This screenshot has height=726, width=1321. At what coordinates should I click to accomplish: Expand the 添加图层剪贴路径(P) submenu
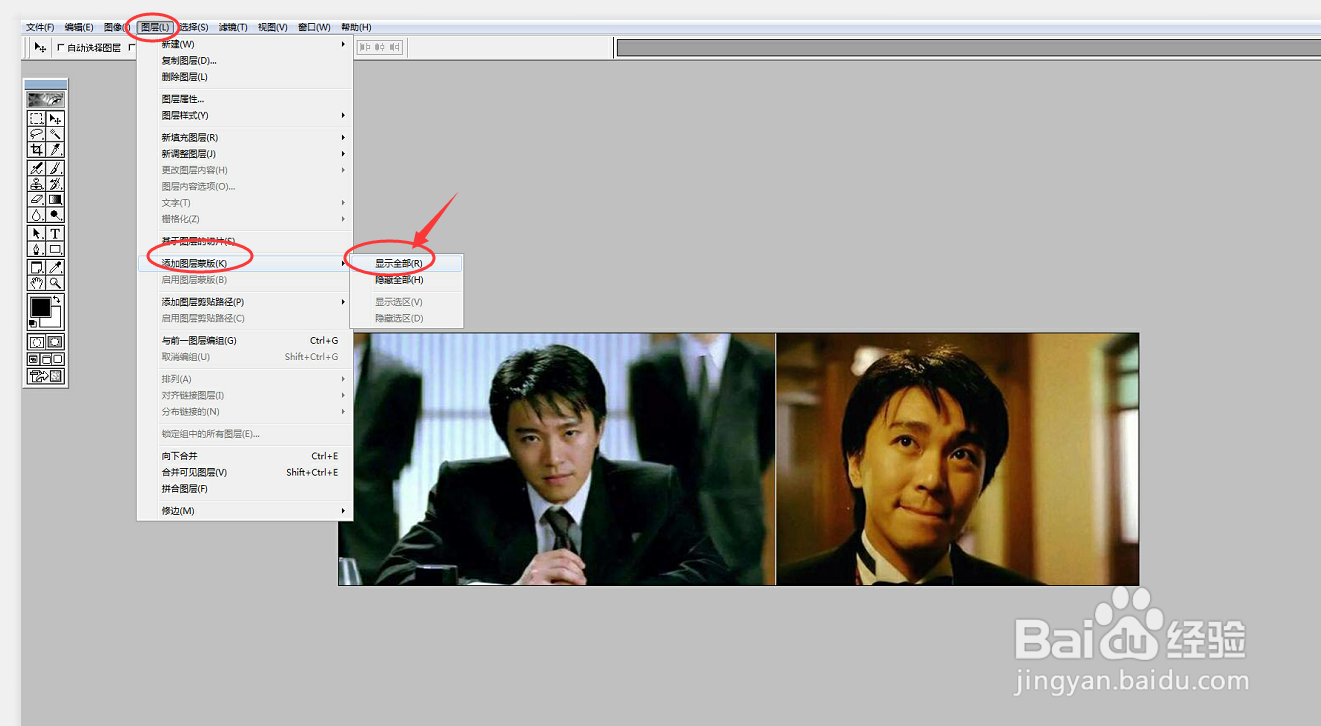[x=245, y=301]
